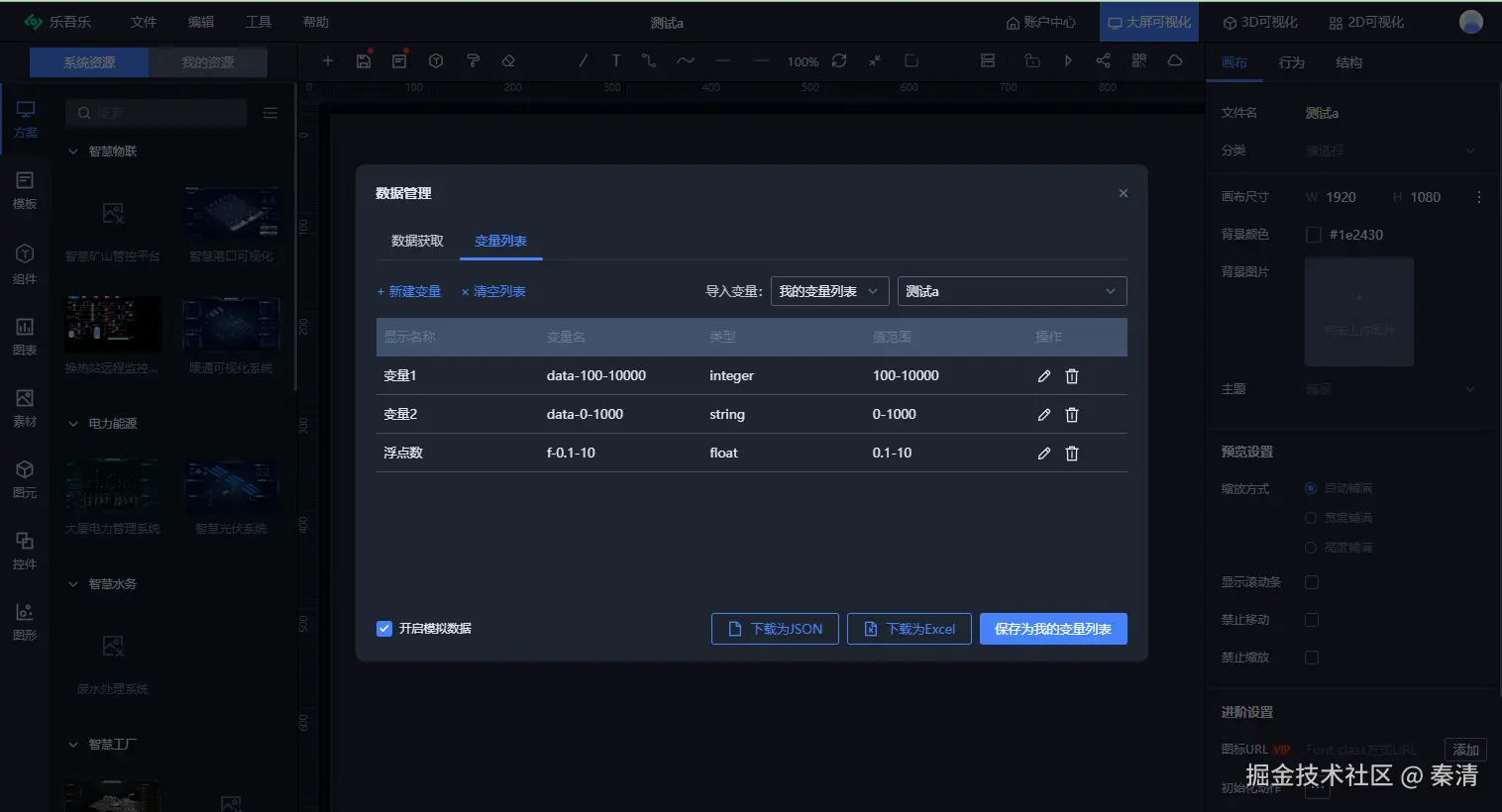Click the 背景图片 upload thumbnail box

[x=1359, y=312]
